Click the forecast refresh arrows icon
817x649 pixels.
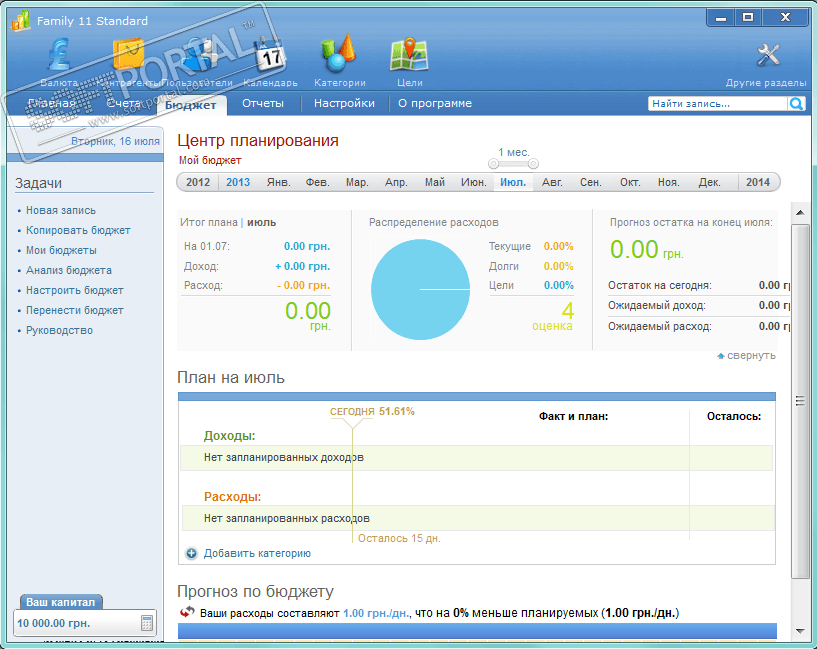click(187, 612)
